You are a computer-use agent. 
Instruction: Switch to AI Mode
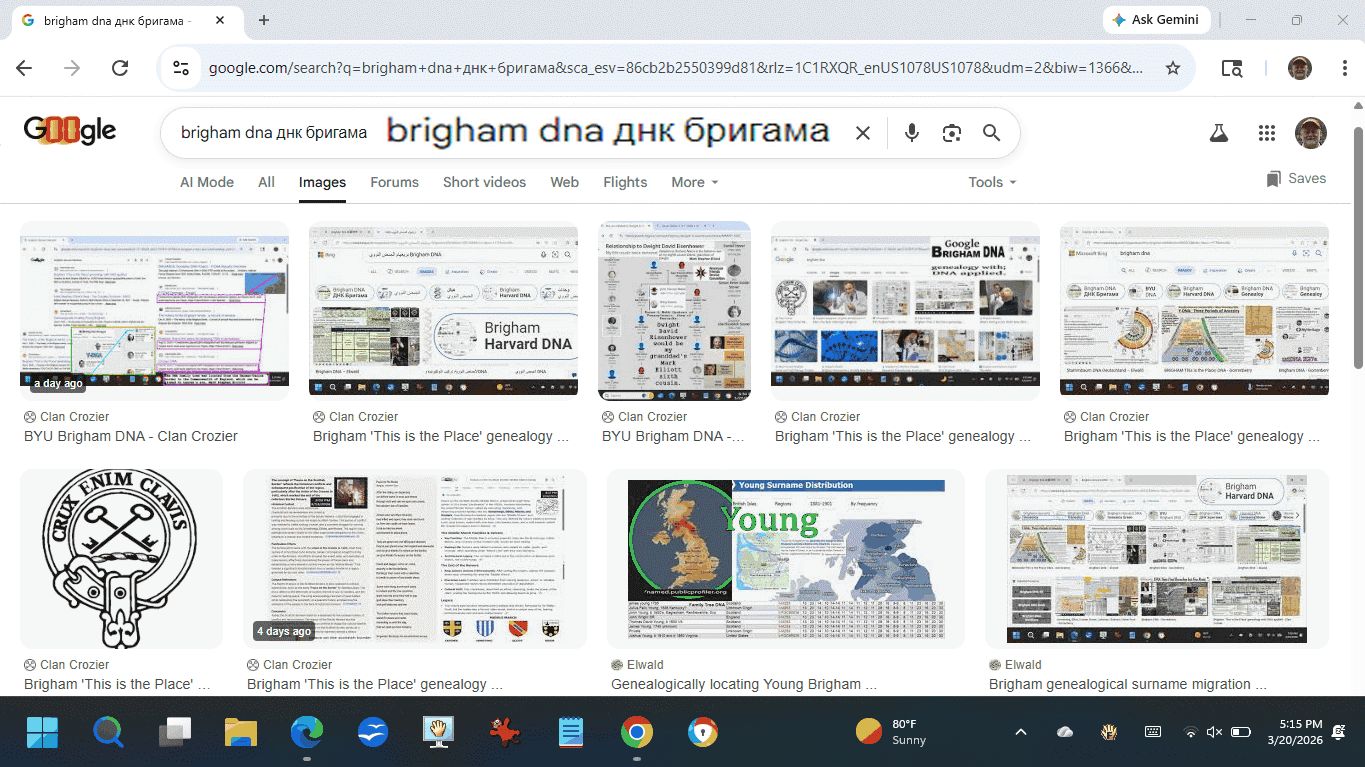[206, 182]
